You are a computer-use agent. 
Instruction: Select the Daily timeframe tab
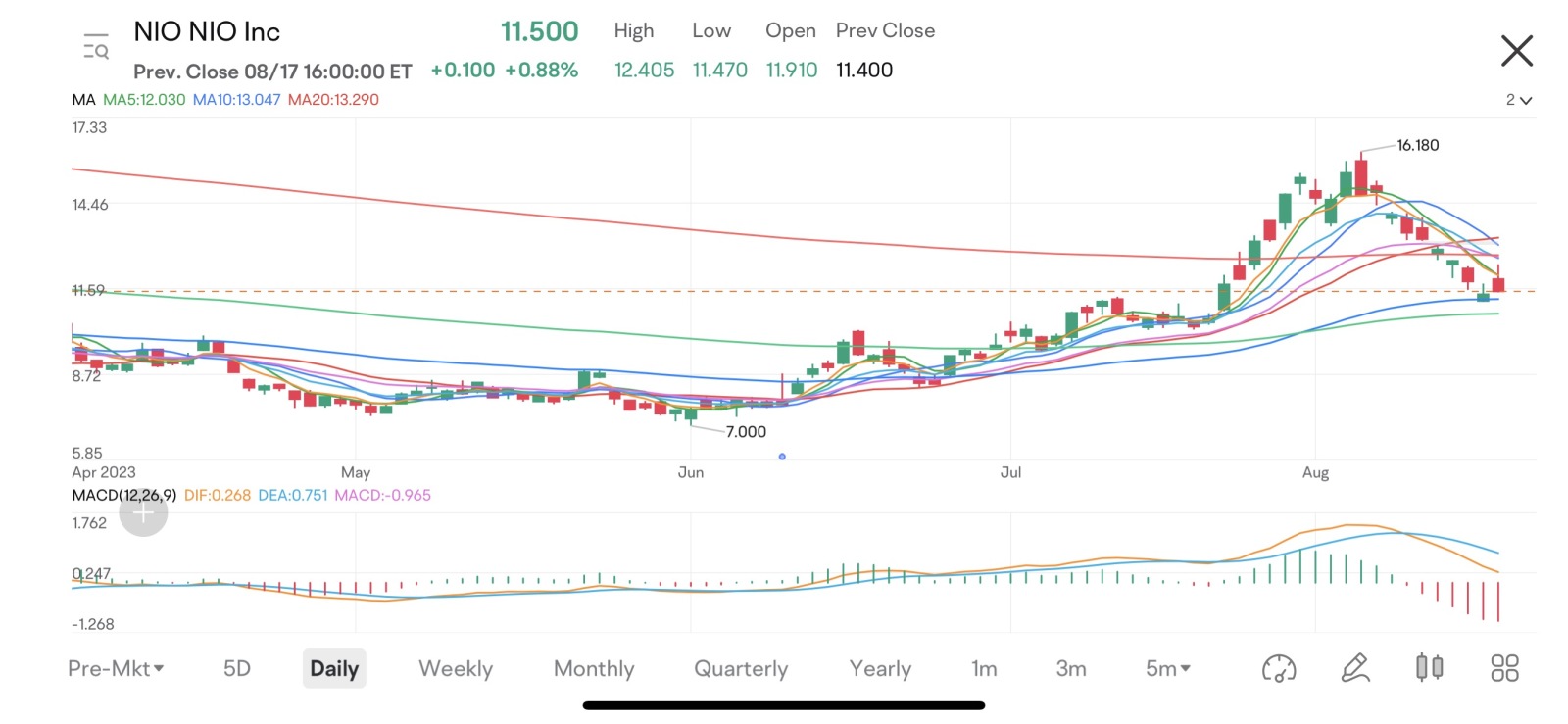pos(334,668)
